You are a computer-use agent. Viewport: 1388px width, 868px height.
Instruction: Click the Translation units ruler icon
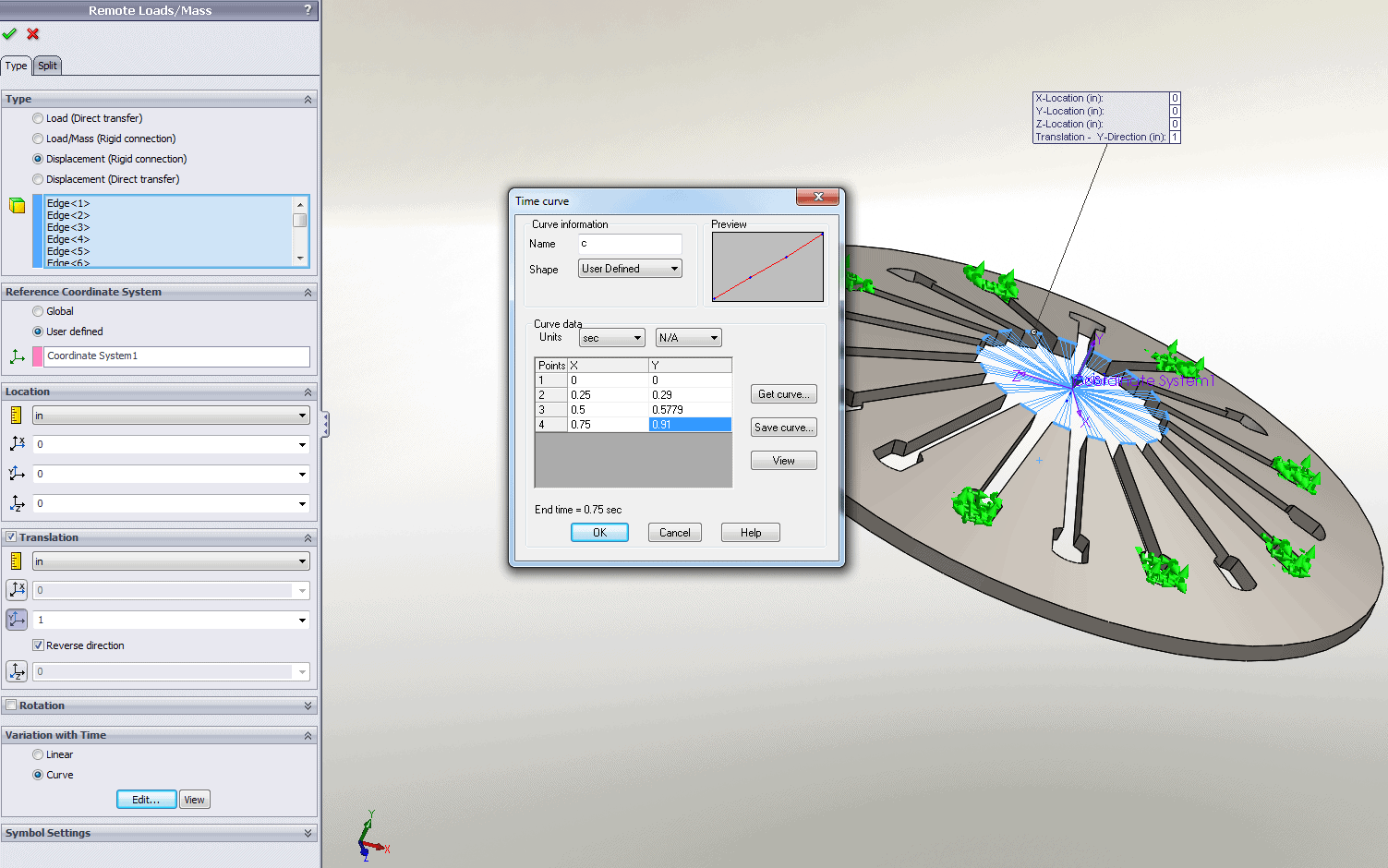tap(16, 561)
